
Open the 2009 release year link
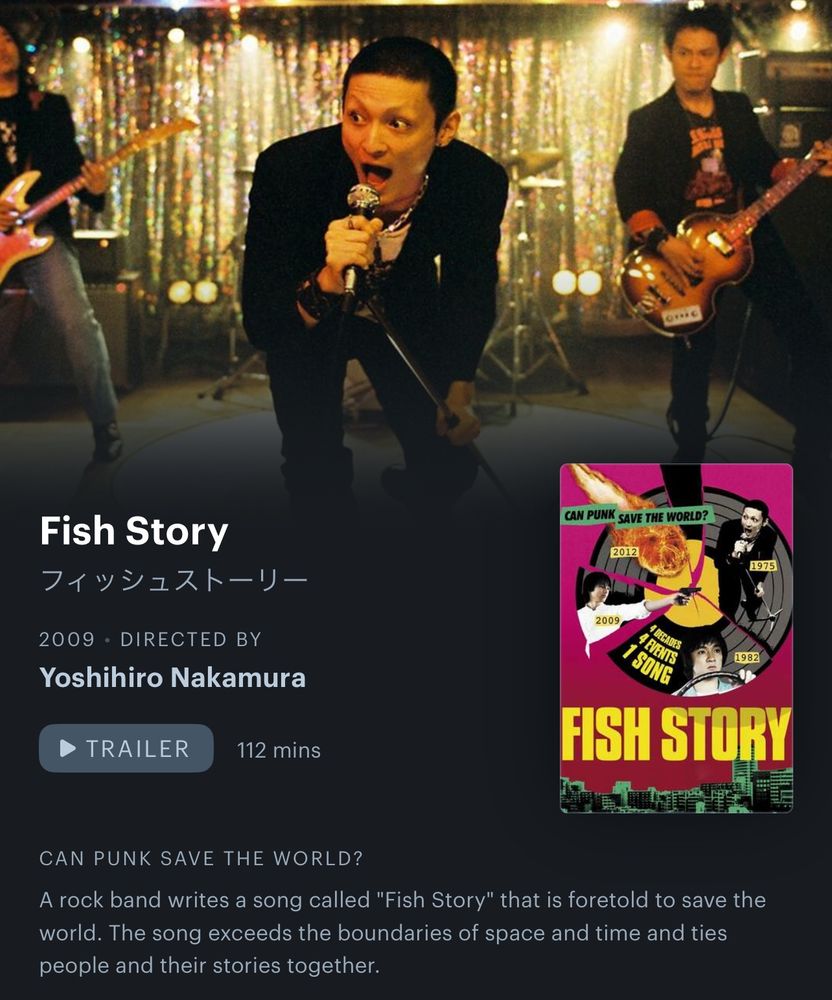[x=67, y=639]
